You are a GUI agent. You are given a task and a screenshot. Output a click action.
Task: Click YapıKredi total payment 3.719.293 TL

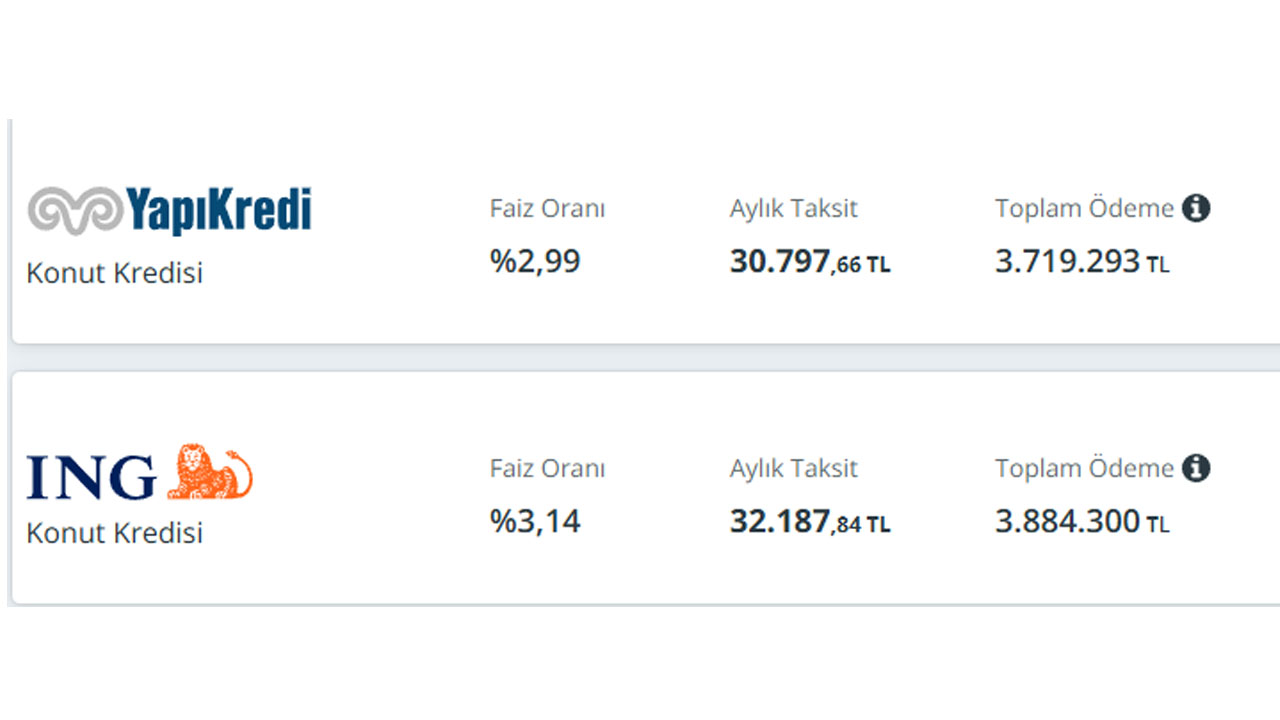click(1082, 262)
